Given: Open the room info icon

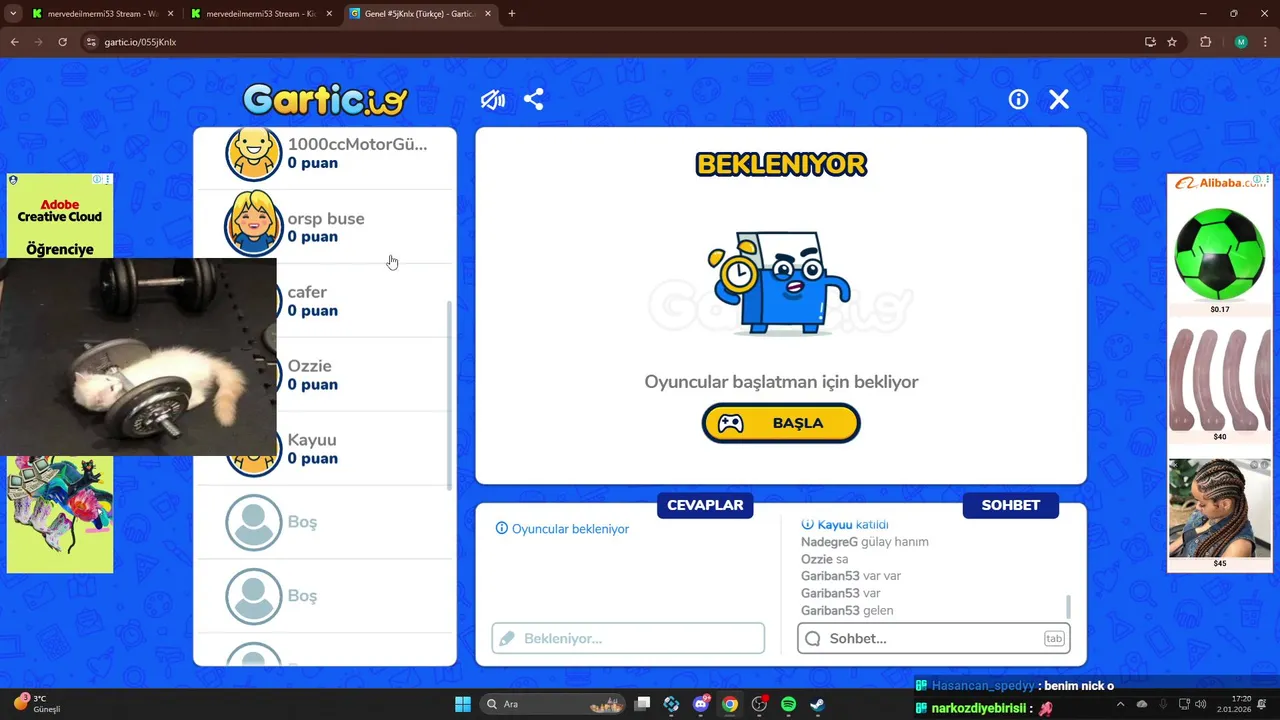Looking at the screenshot, I should tap(1018, 99).
